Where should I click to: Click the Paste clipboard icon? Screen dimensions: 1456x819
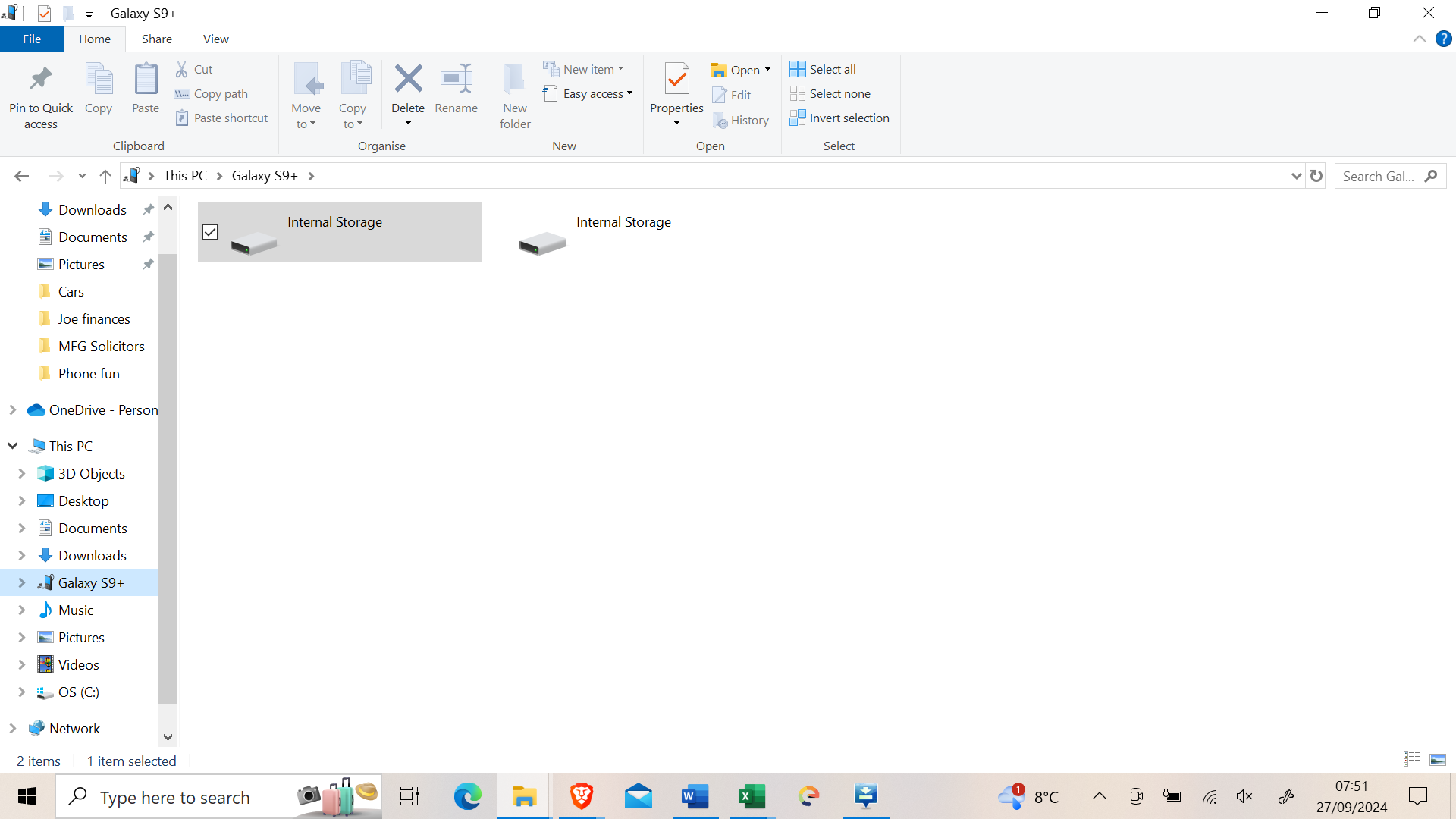click(146, 79)
